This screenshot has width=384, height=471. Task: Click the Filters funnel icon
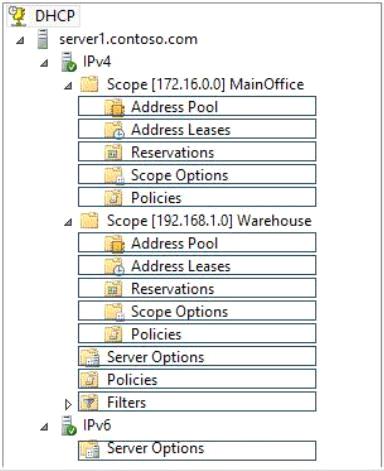(89, 402)
